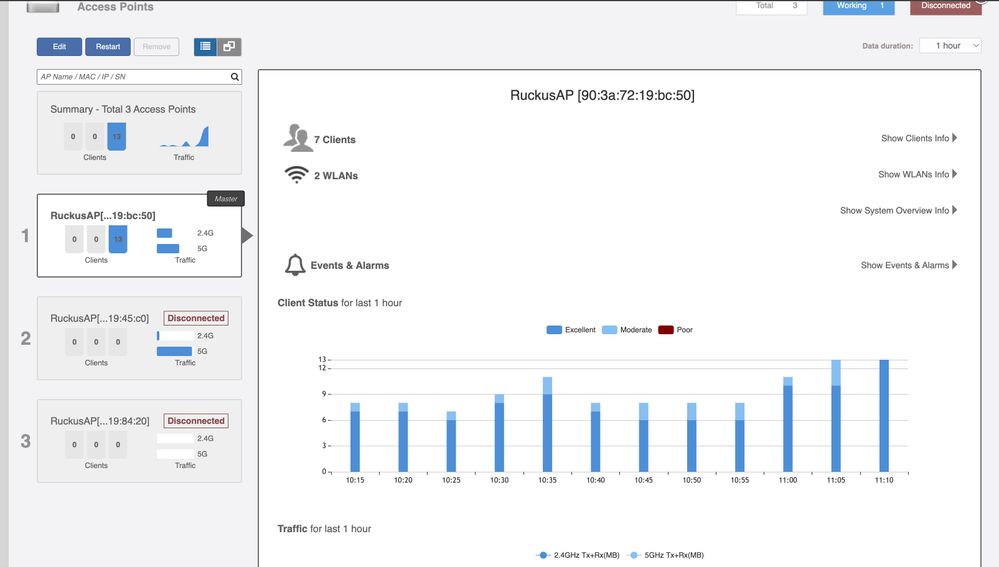Expand Show System Overview Info
This screenshot has width=999, height=567.
[898, 211]
